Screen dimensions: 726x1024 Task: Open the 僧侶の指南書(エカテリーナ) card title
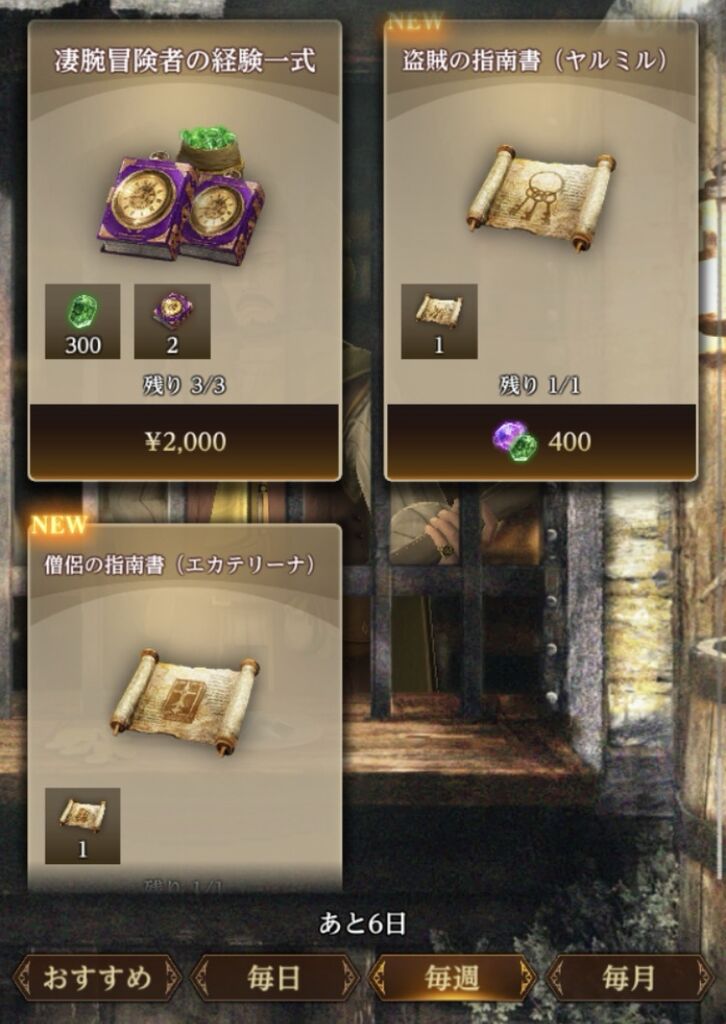pos(179,564)
